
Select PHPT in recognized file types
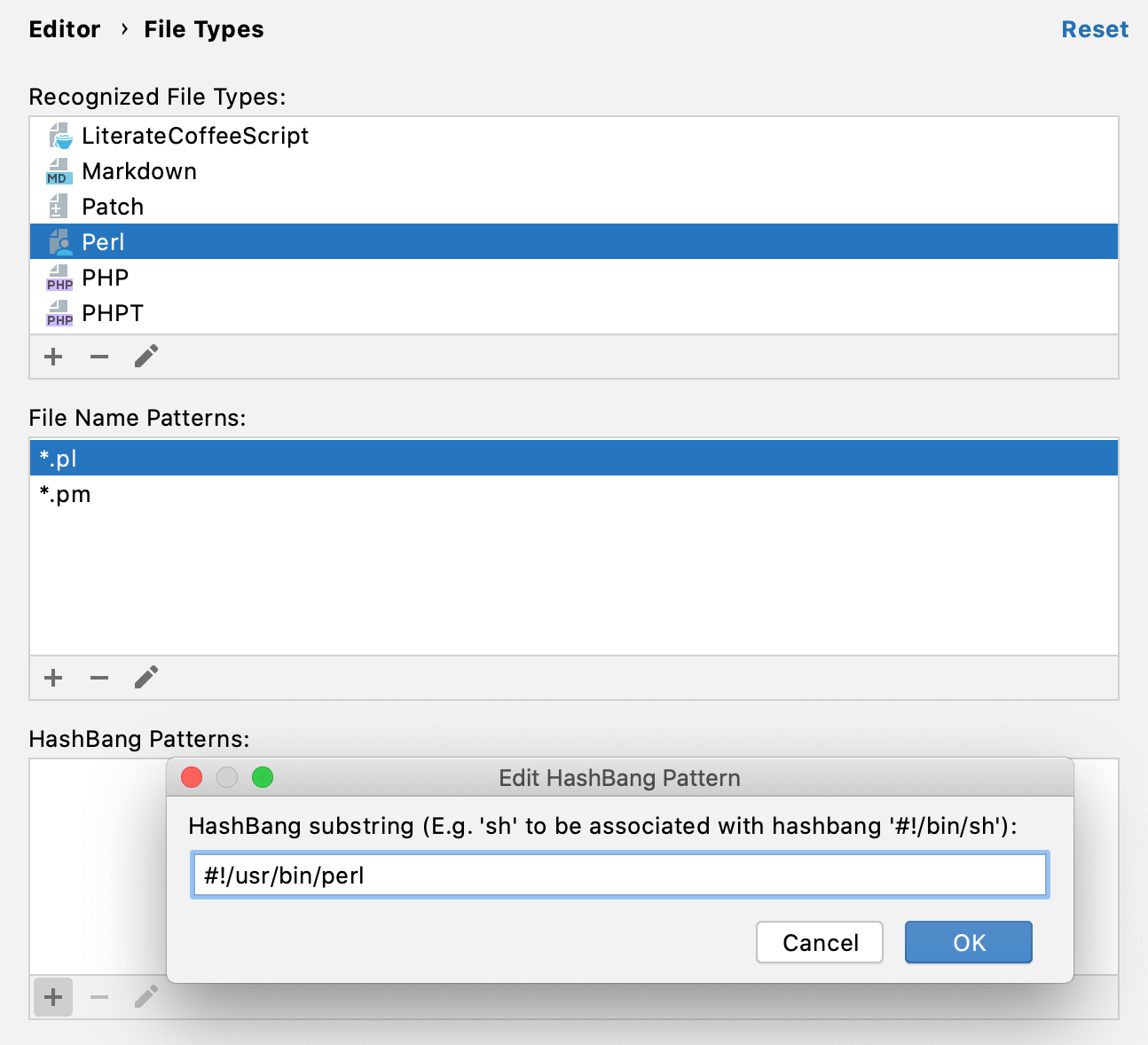(574, 313)
